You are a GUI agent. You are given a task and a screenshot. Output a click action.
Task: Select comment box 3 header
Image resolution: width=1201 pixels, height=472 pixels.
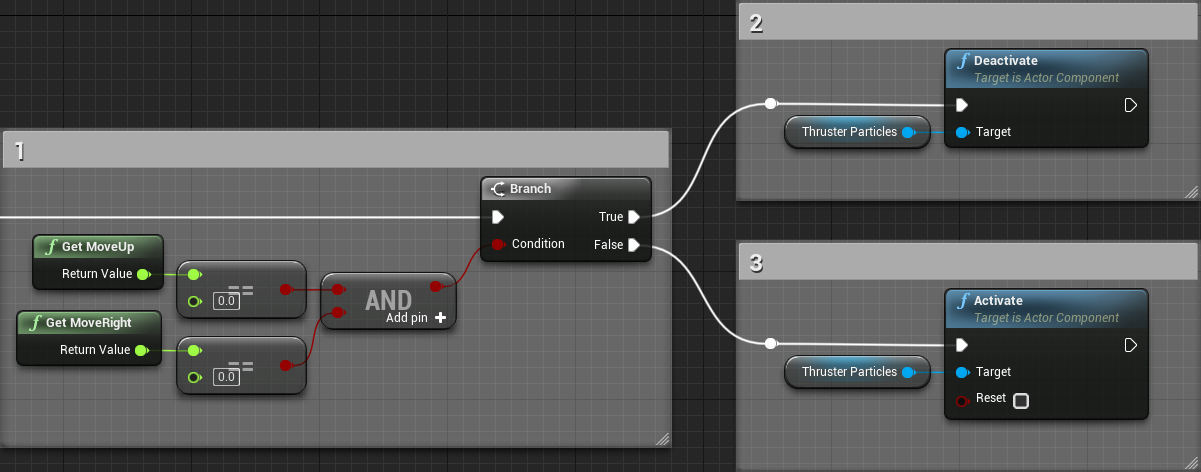[x=969, y=262]
